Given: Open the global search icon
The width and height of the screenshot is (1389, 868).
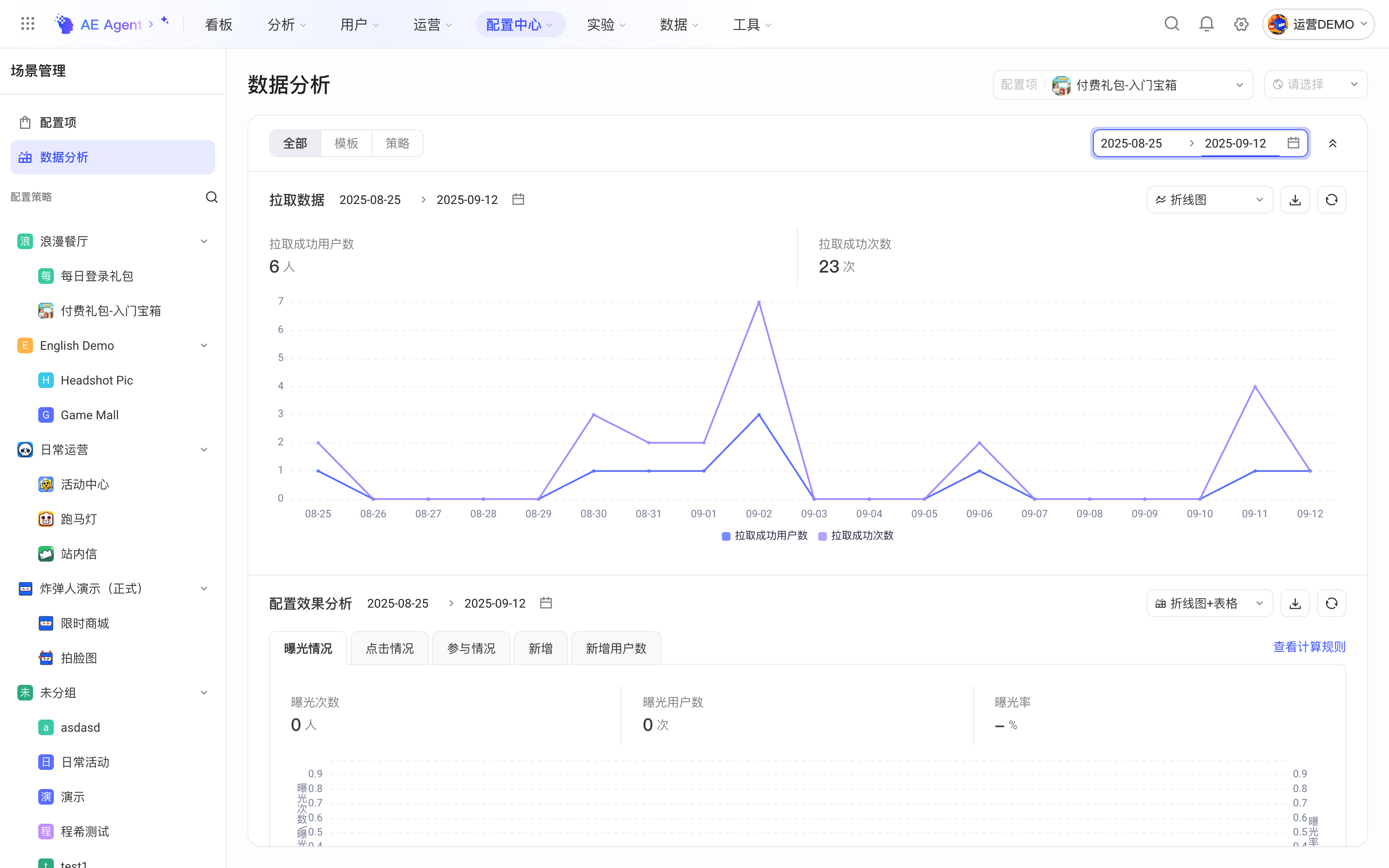Looking at the screenshot, I should point(1172,24).
